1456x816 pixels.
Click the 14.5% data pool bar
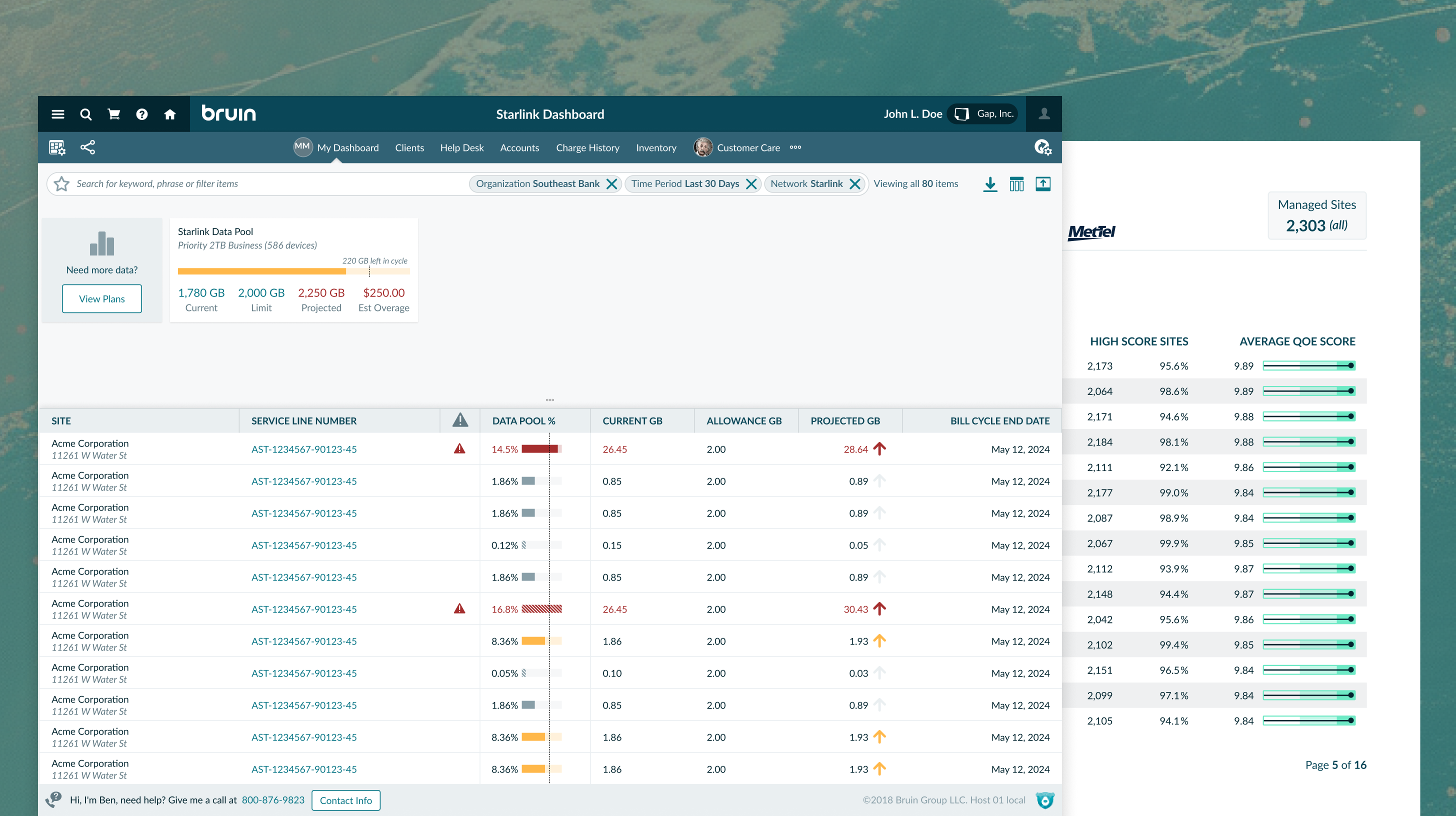541,448
